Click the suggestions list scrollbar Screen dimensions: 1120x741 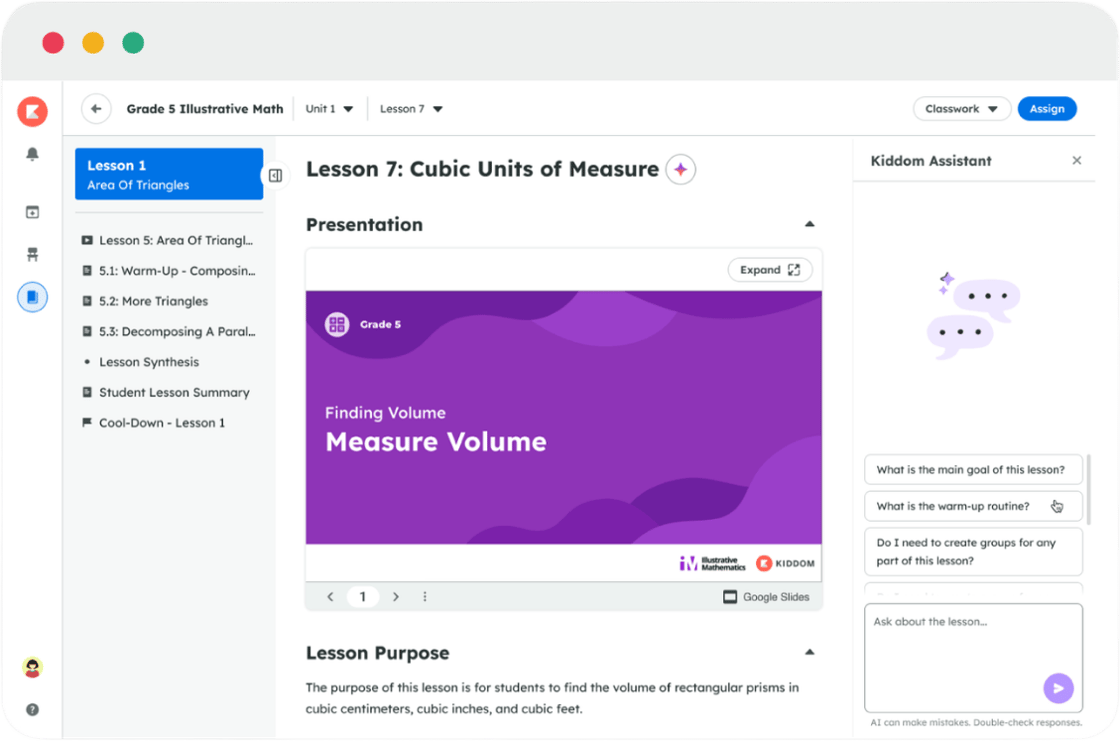[x=1089, y=490]
